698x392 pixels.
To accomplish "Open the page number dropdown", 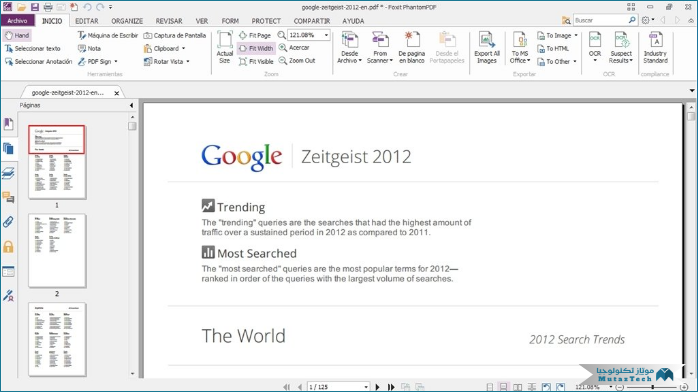I will 366,387.
